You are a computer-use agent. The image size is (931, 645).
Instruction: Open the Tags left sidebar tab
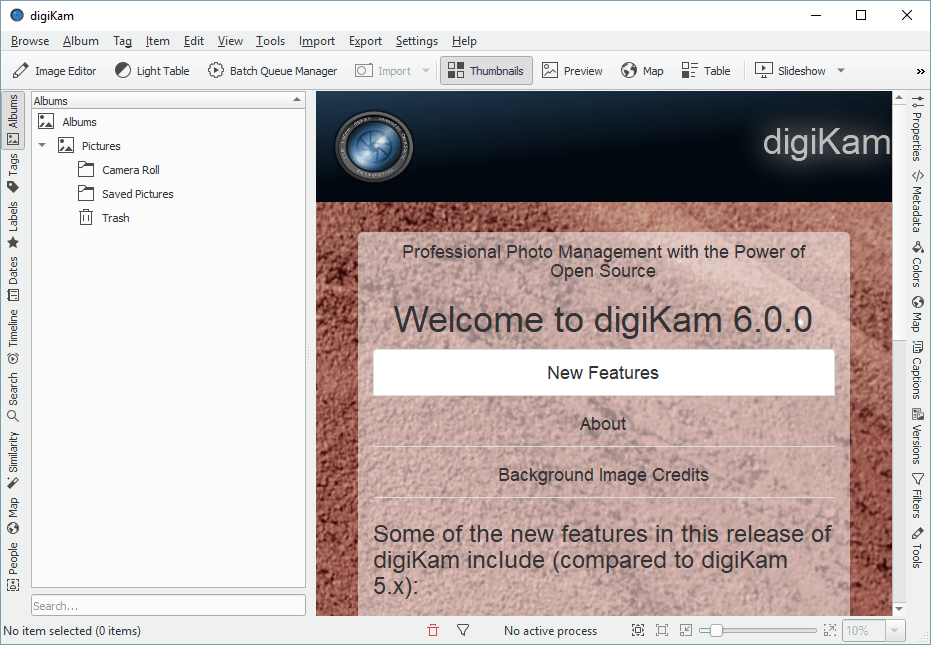coord(13,173)
